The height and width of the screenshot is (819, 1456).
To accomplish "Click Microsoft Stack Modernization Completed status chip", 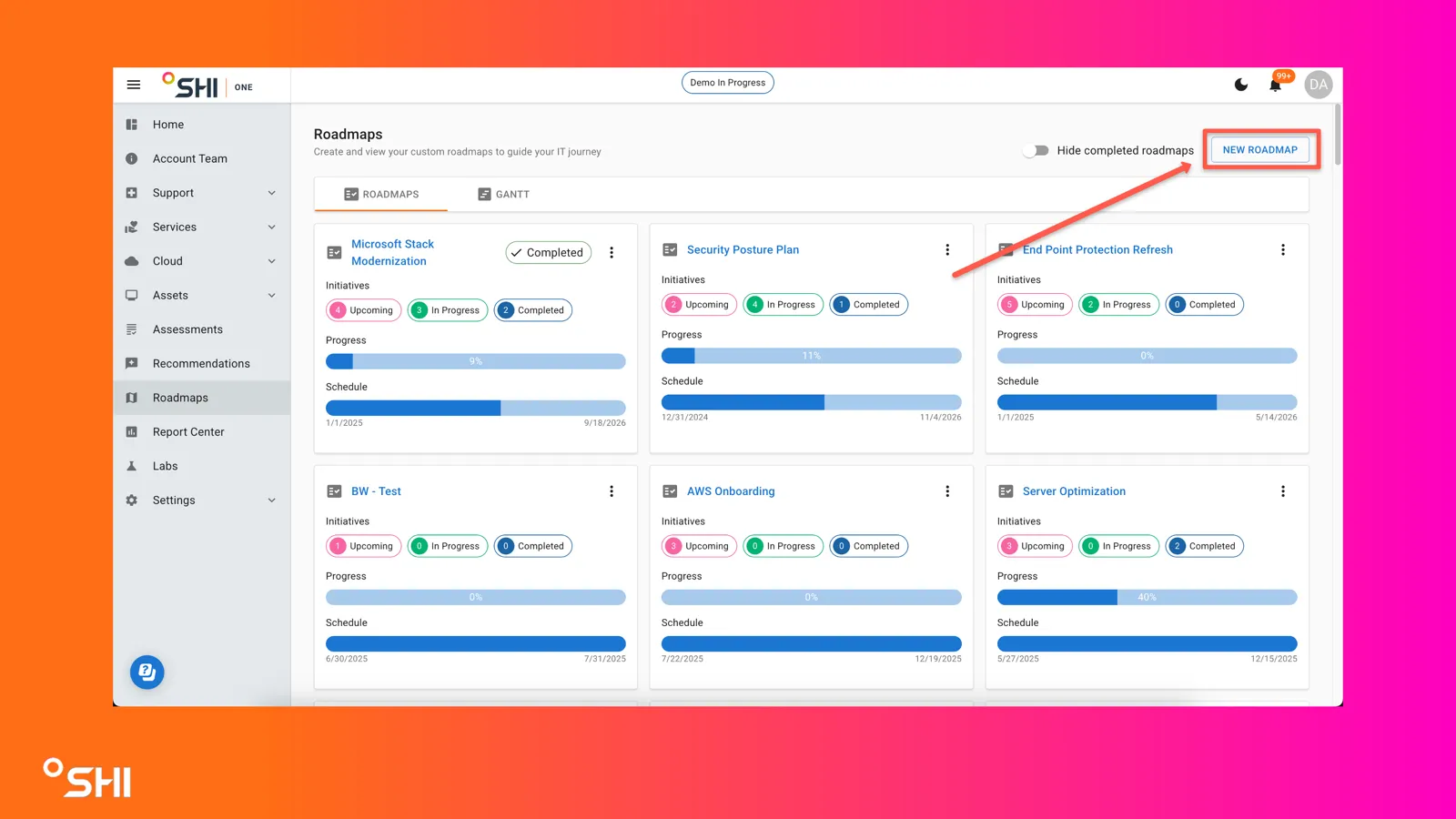I will [x=549, y=253].
